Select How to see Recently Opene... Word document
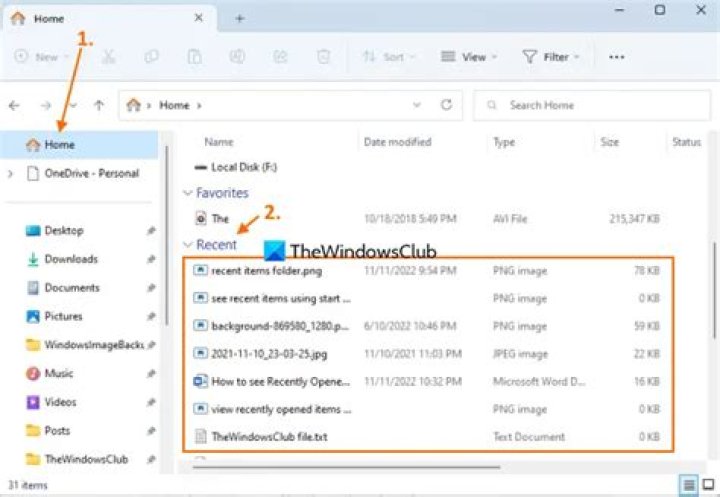Screen dimensions: 720x497 click(x=427, y=381)
